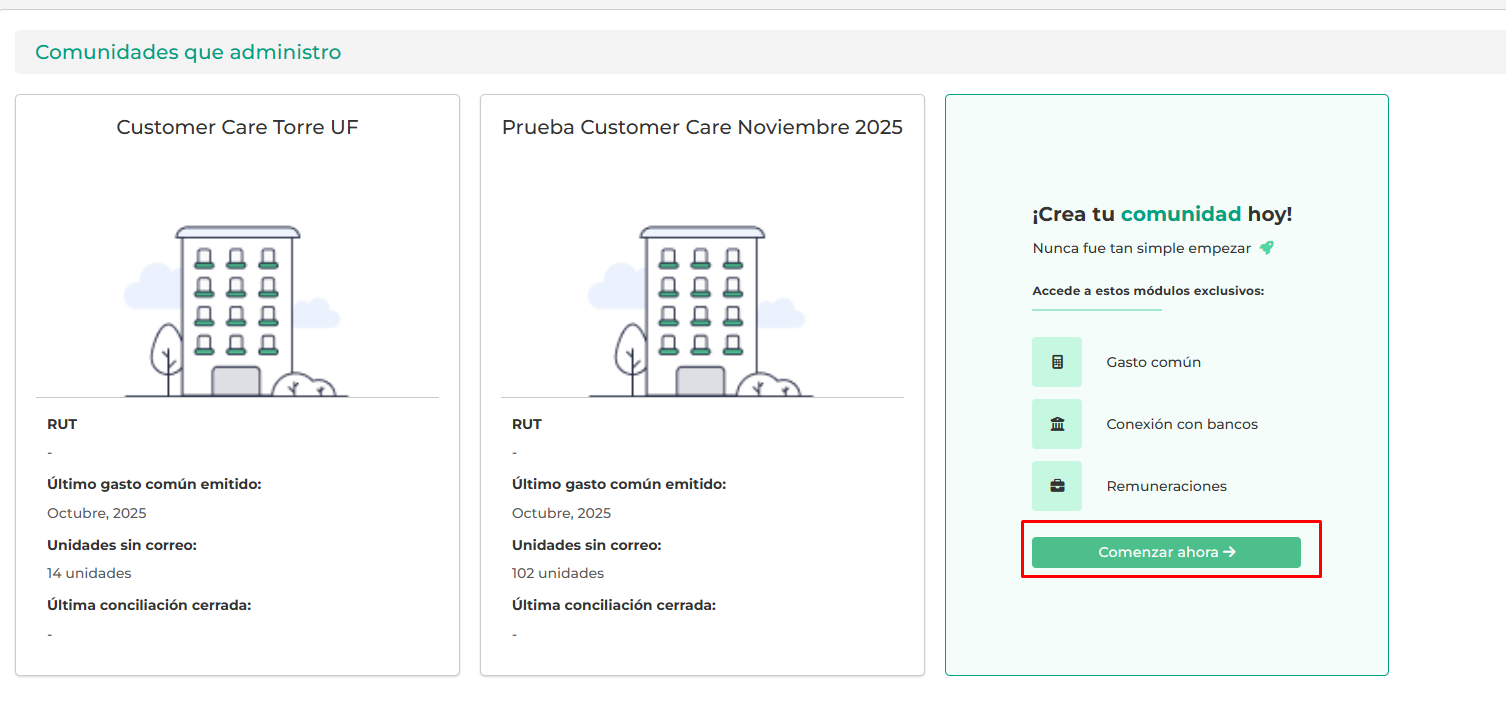Click the Accede a estos módulos exclusivos text
This screenshot has width=1506, height=722.
[1148, 291]
